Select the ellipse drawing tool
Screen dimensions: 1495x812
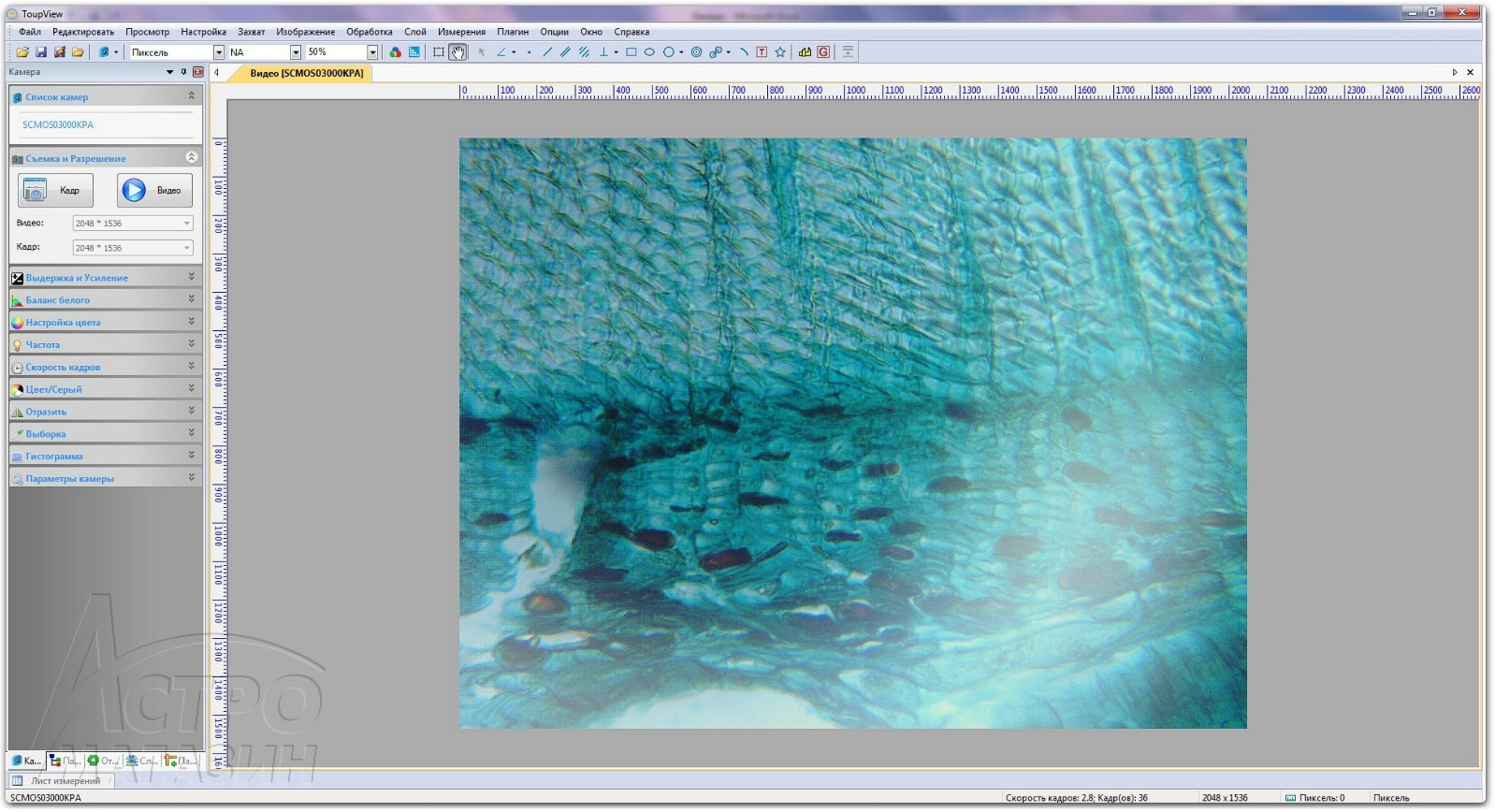pyautogui.click(x=649, y=52)
